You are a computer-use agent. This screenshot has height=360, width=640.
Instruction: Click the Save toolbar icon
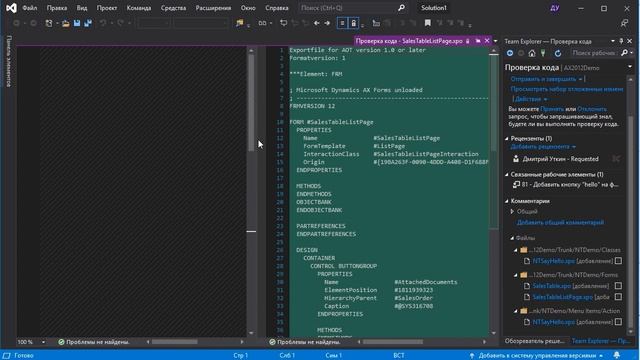pyautogui.click(x=77, y=23)
